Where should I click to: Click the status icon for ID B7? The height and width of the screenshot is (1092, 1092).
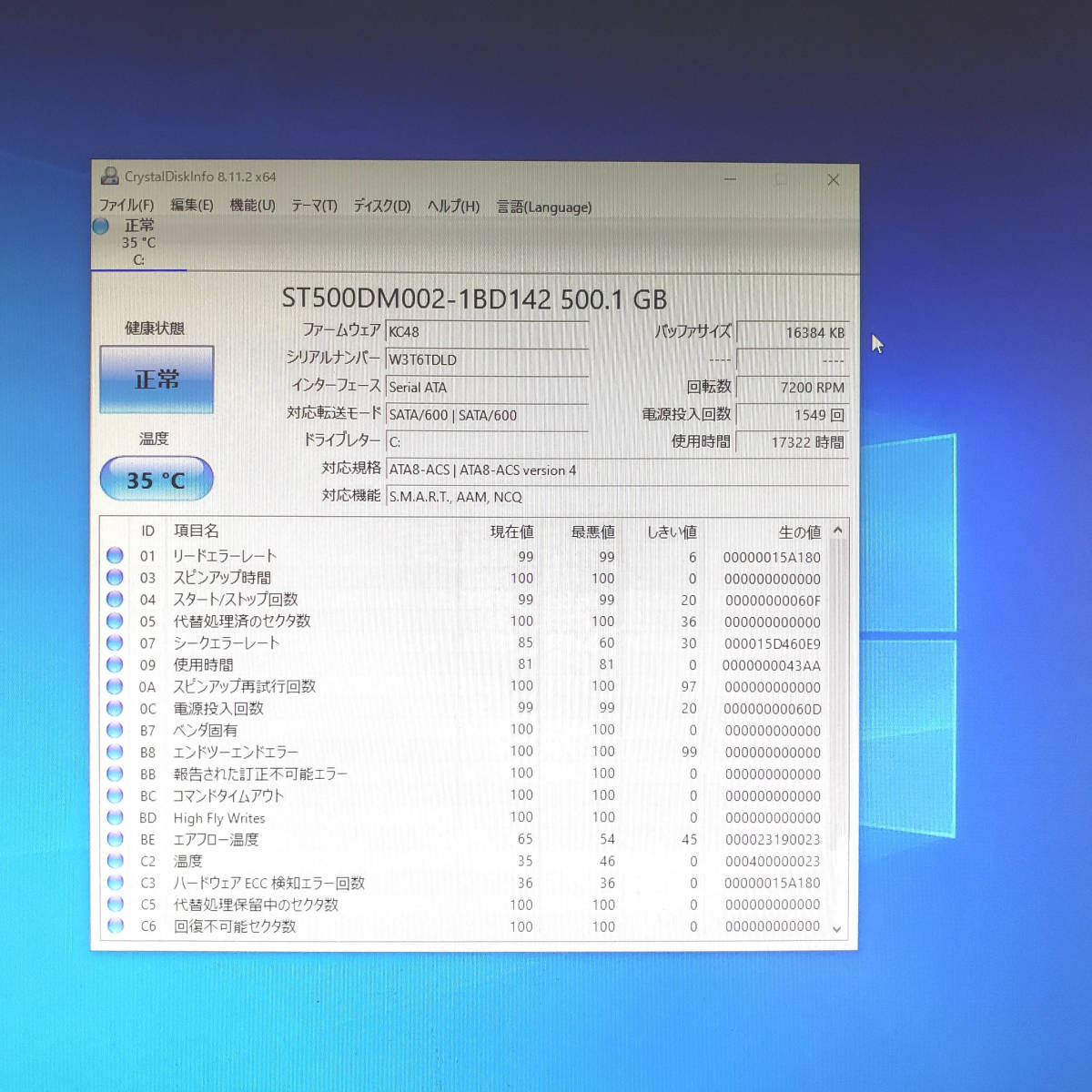coord(115,730)
